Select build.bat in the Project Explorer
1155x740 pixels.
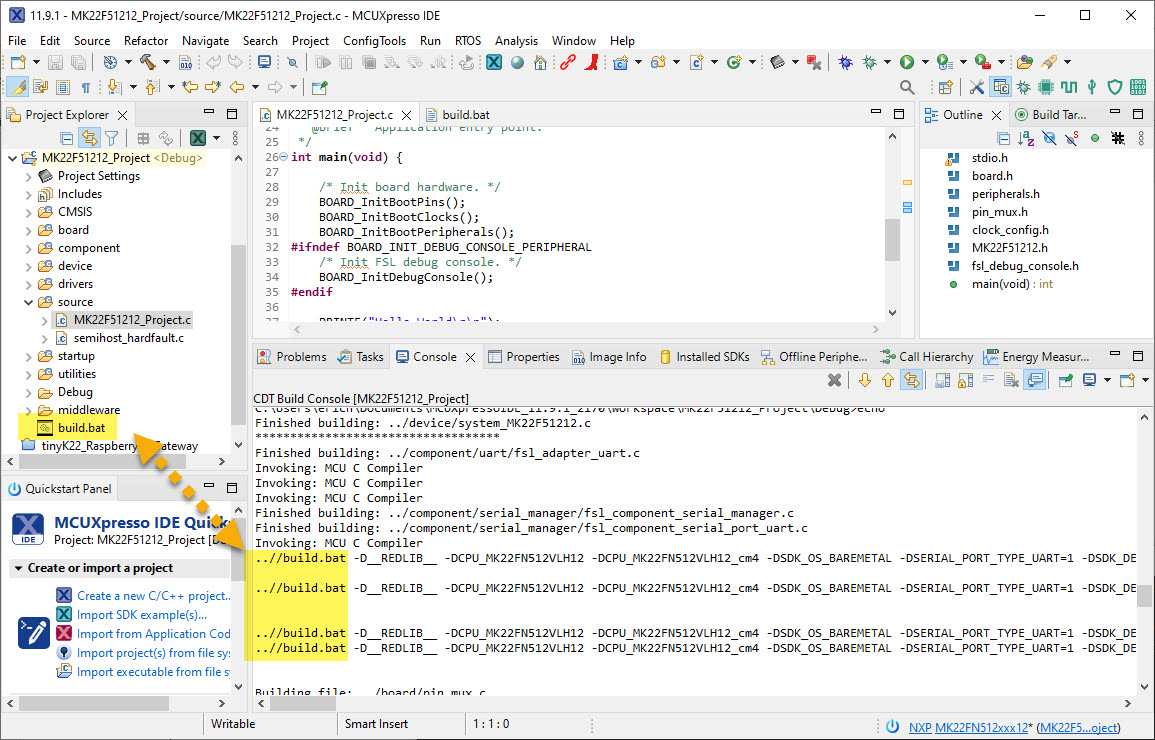coord(81,428)
